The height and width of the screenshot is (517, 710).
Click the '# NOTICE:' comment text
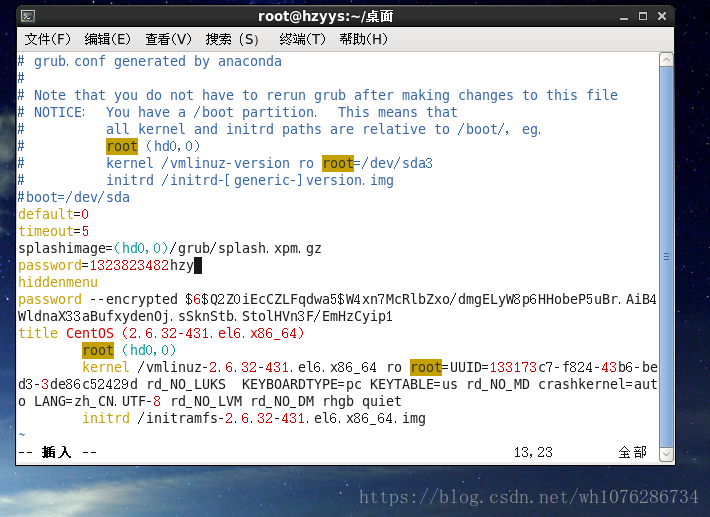(51, 112)
